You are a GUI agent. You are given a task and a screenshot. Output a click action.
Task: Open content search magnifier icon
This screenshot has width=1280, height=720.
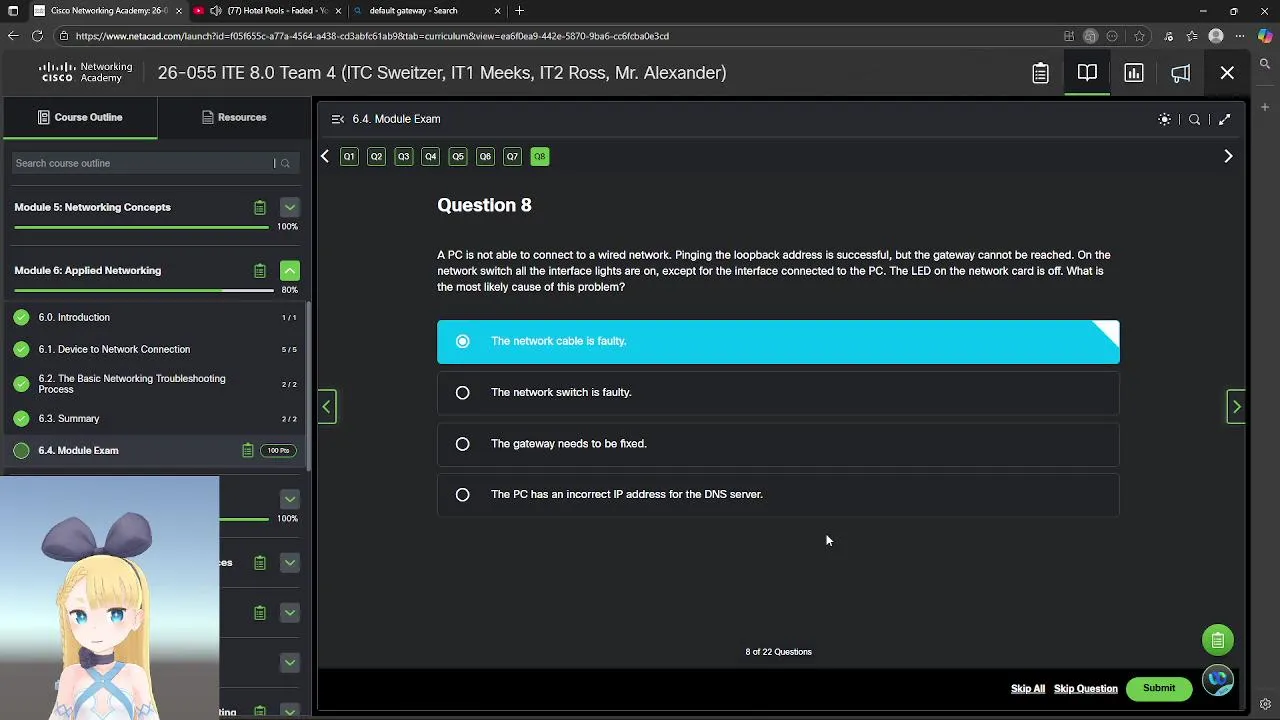pos(1194,119)
